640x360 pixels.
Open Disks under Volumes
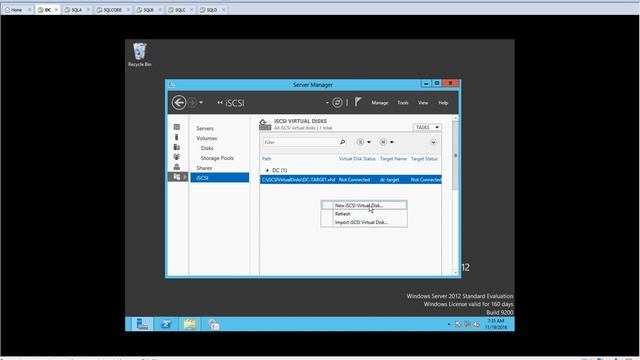(207, 148)
